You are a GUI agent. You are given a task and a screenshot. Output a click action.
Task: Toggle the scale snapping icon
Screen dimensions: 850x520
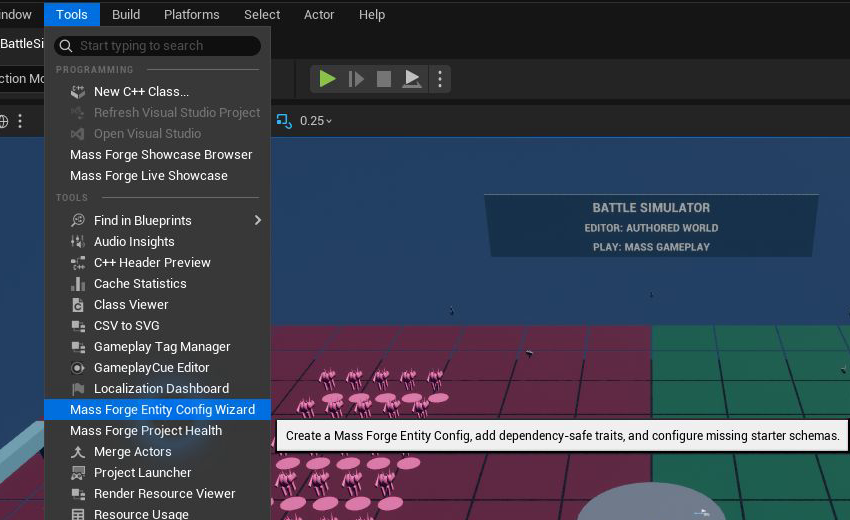coord(284,121)
